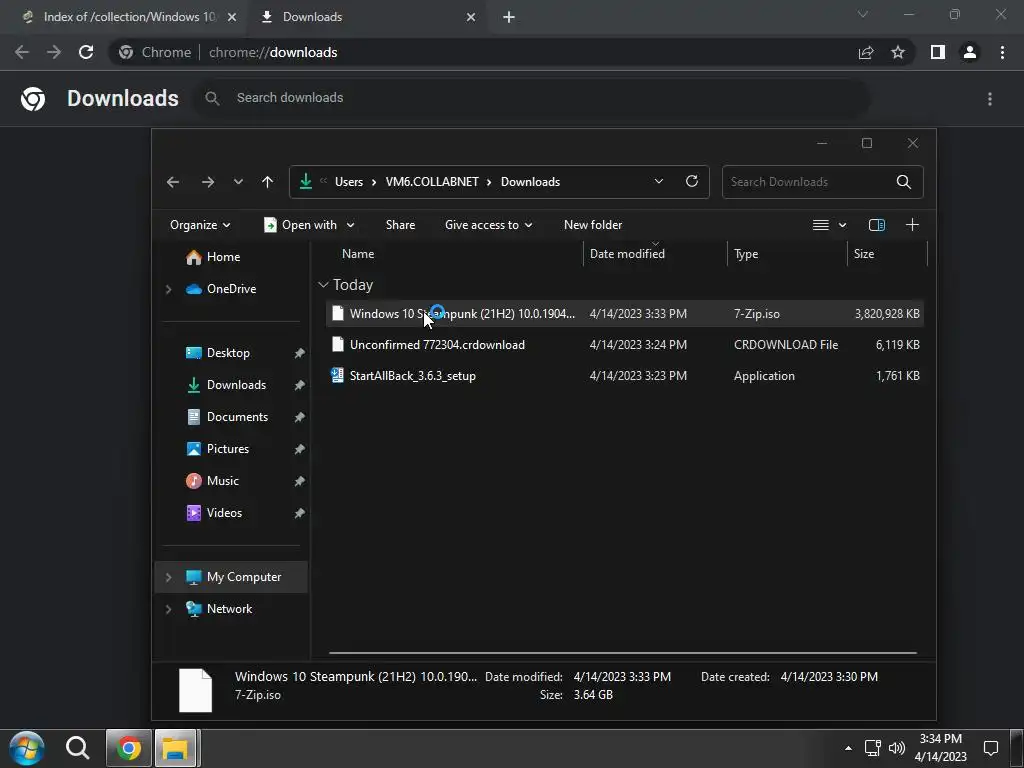The height and width of the screenshot is (768, 1024).
Task: Click the ISO thumbnail in details pane
Action: [x=195, y=690]
